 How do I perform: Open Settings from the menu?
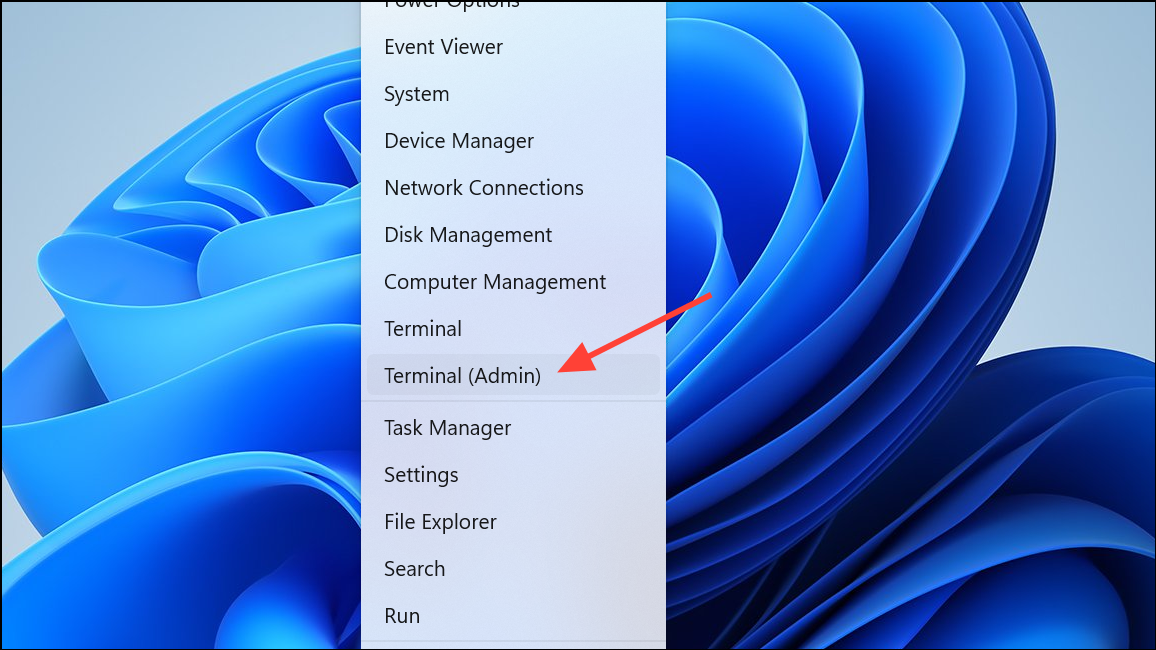(513, 475)
